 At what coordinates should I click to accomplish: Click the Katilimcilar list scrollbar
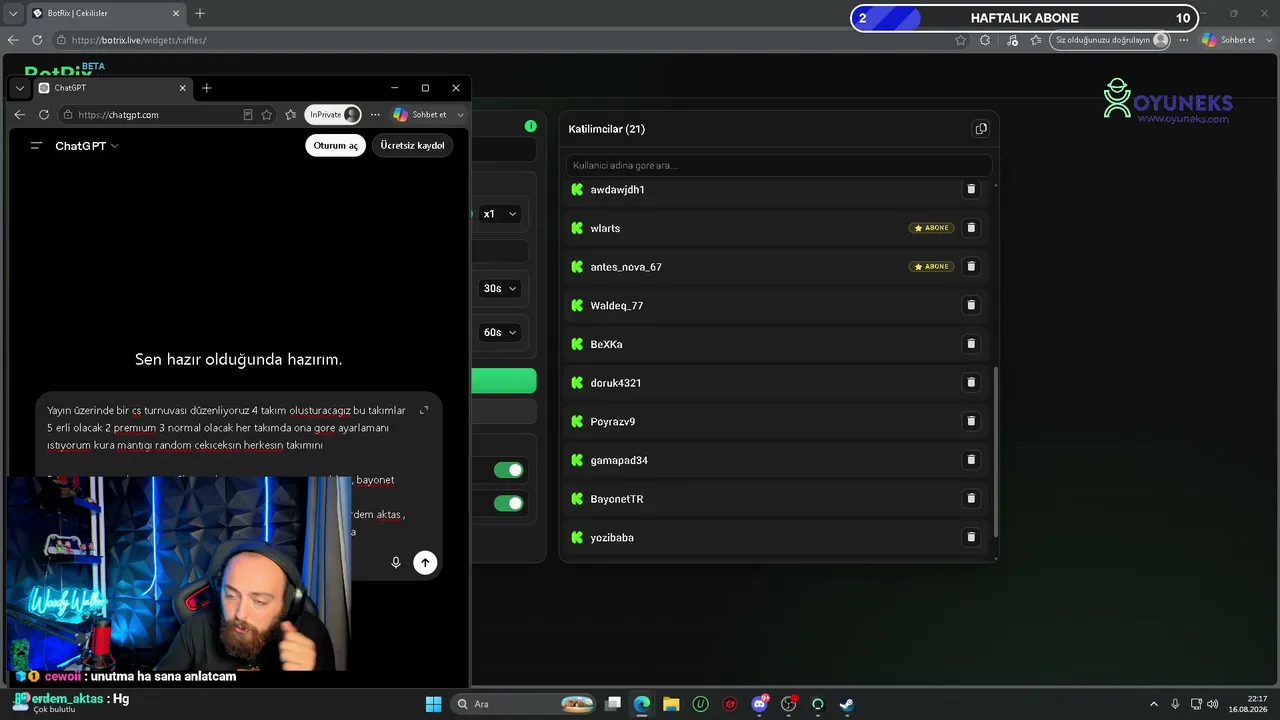(x=995, y=451)
